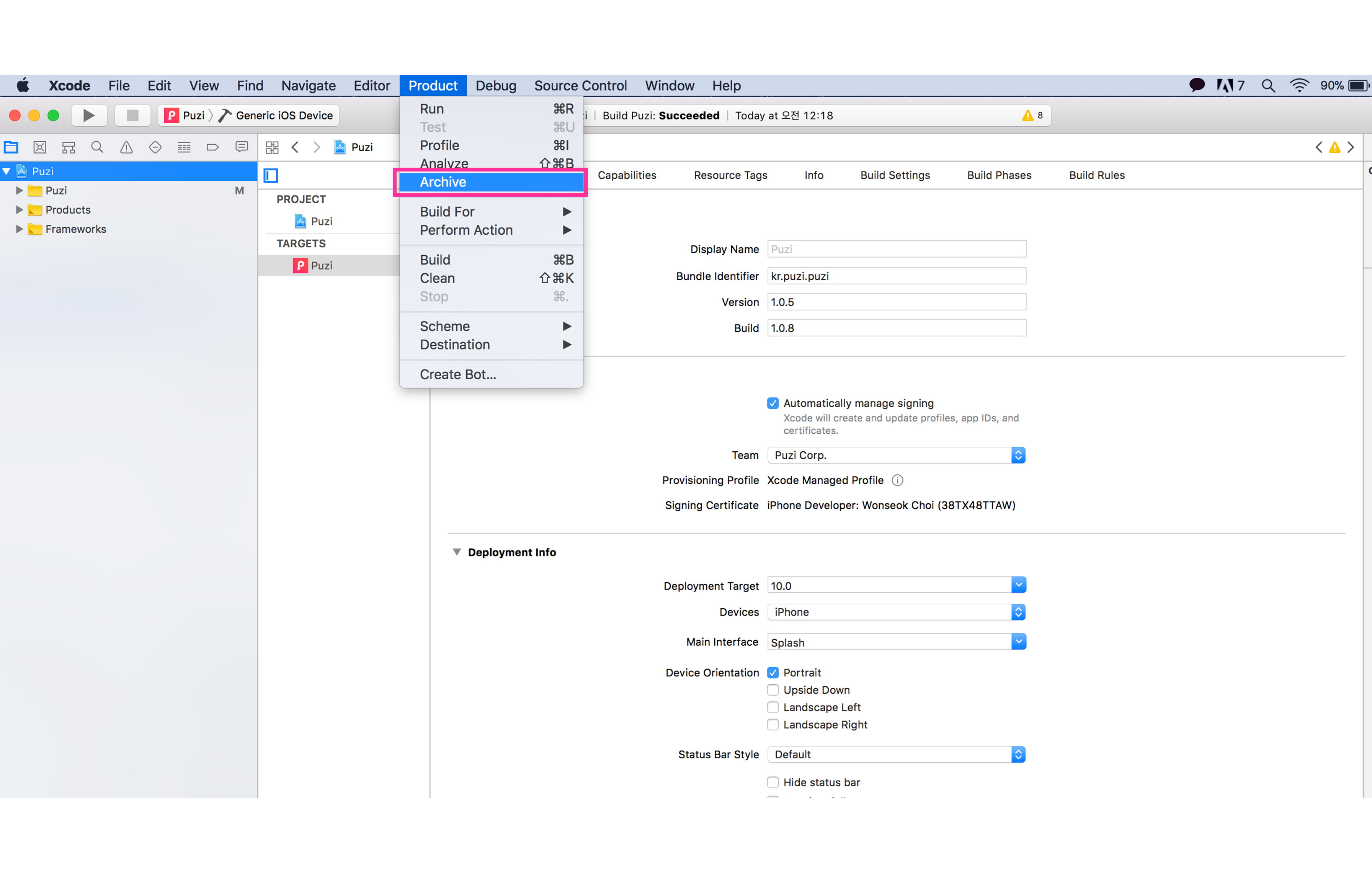
Task: Open the Resource Tags tab
Action: coord(730,175)
